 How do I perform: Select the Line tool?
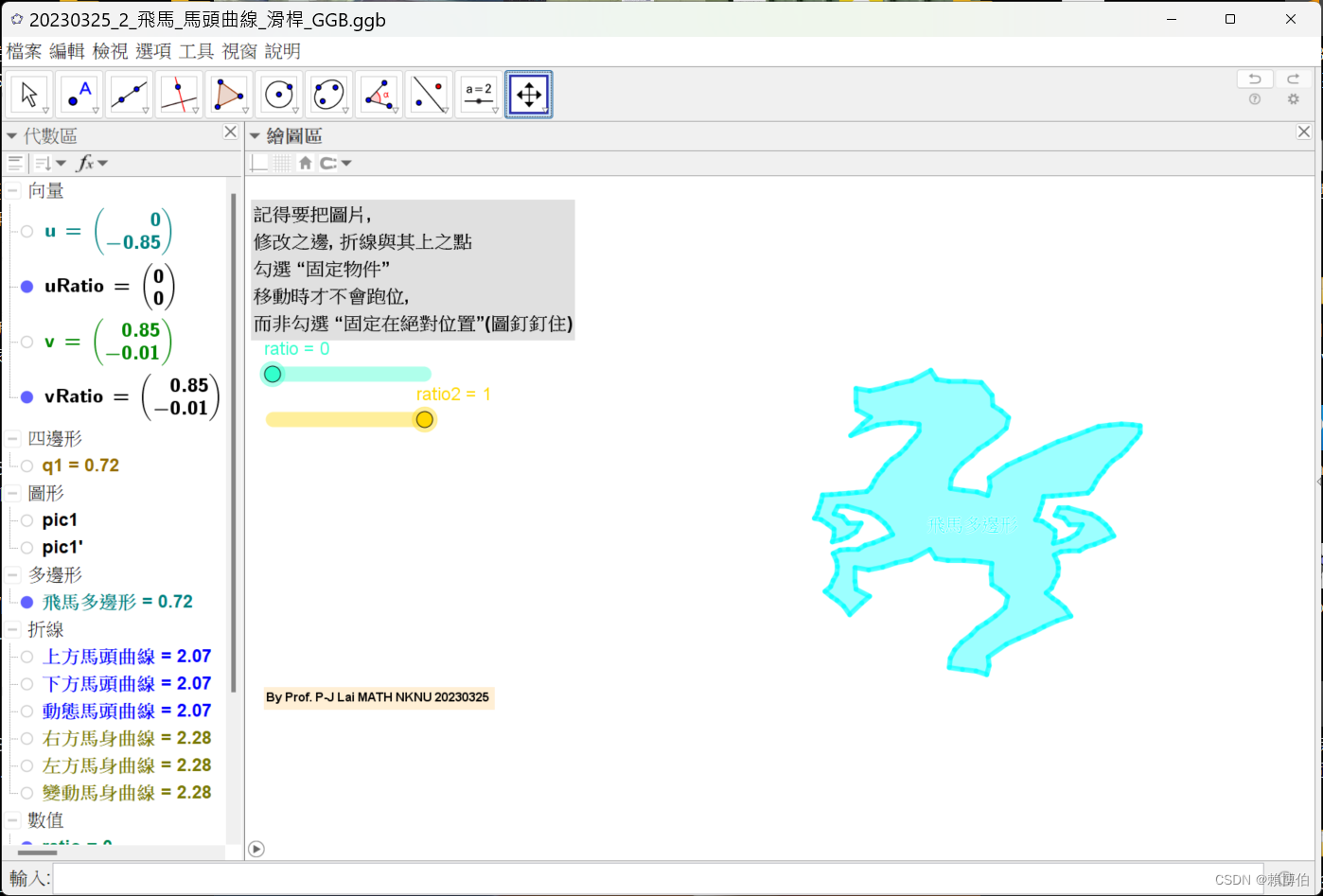pos(130,93)
